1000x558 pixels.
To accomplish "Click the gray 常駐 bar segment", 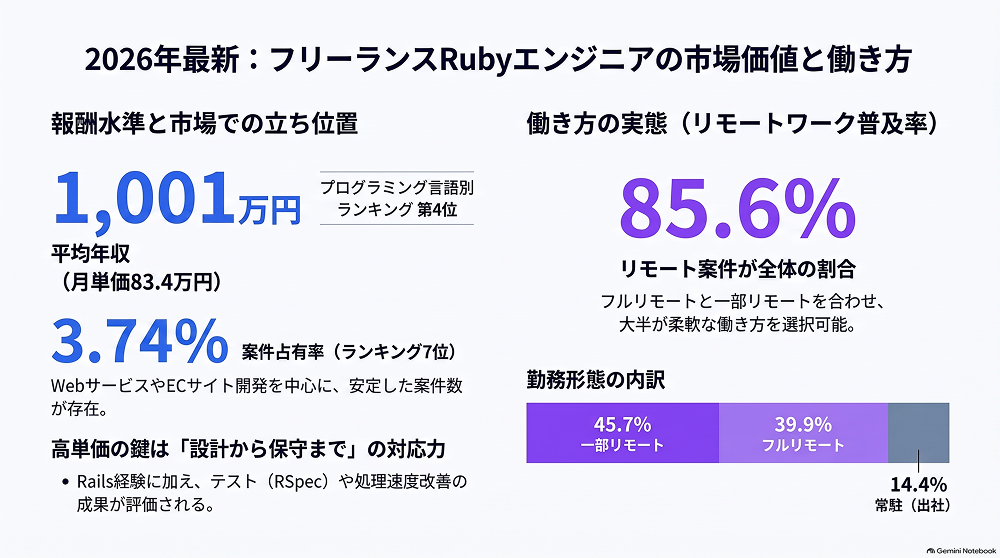I will coord(918,433).
